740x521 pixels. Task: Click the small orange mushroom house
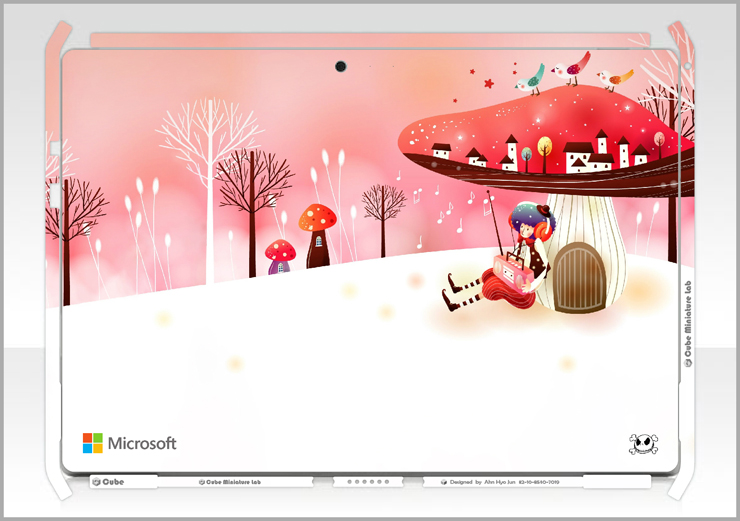pos(318,235)
